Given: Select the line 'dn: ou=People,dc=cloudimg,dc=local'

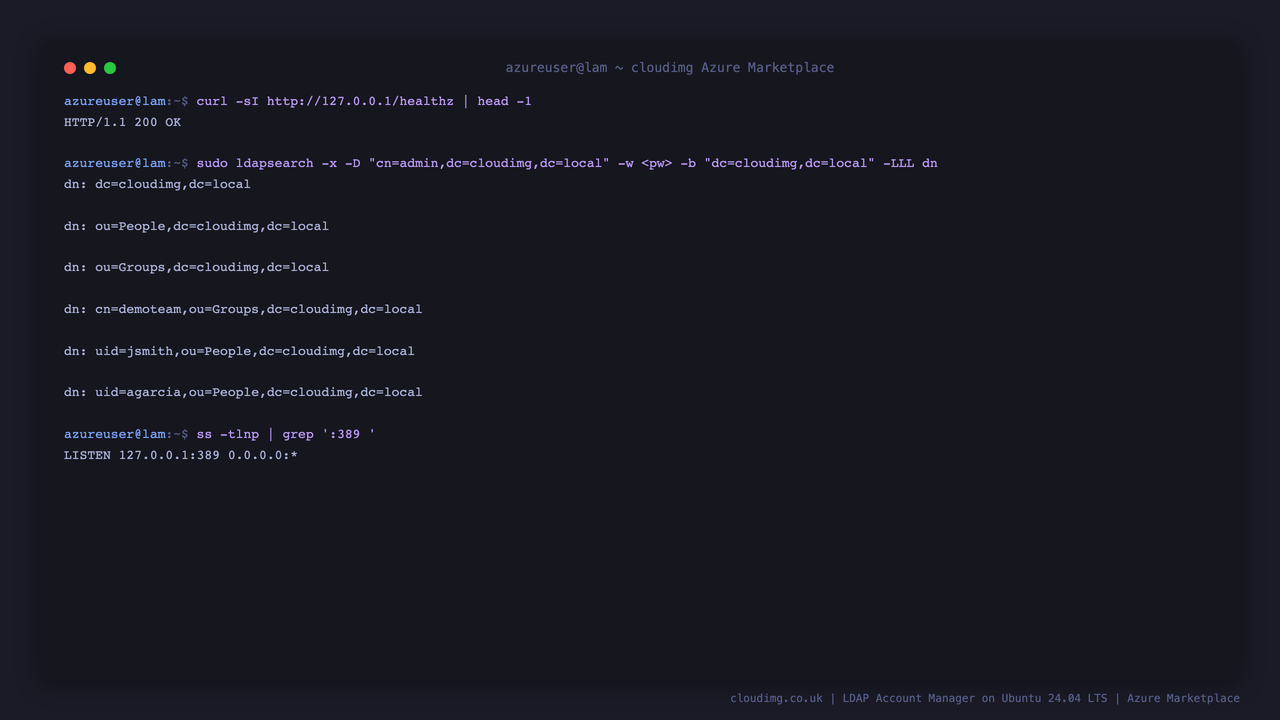Looking at the screenshot, I should pos(196,226).
